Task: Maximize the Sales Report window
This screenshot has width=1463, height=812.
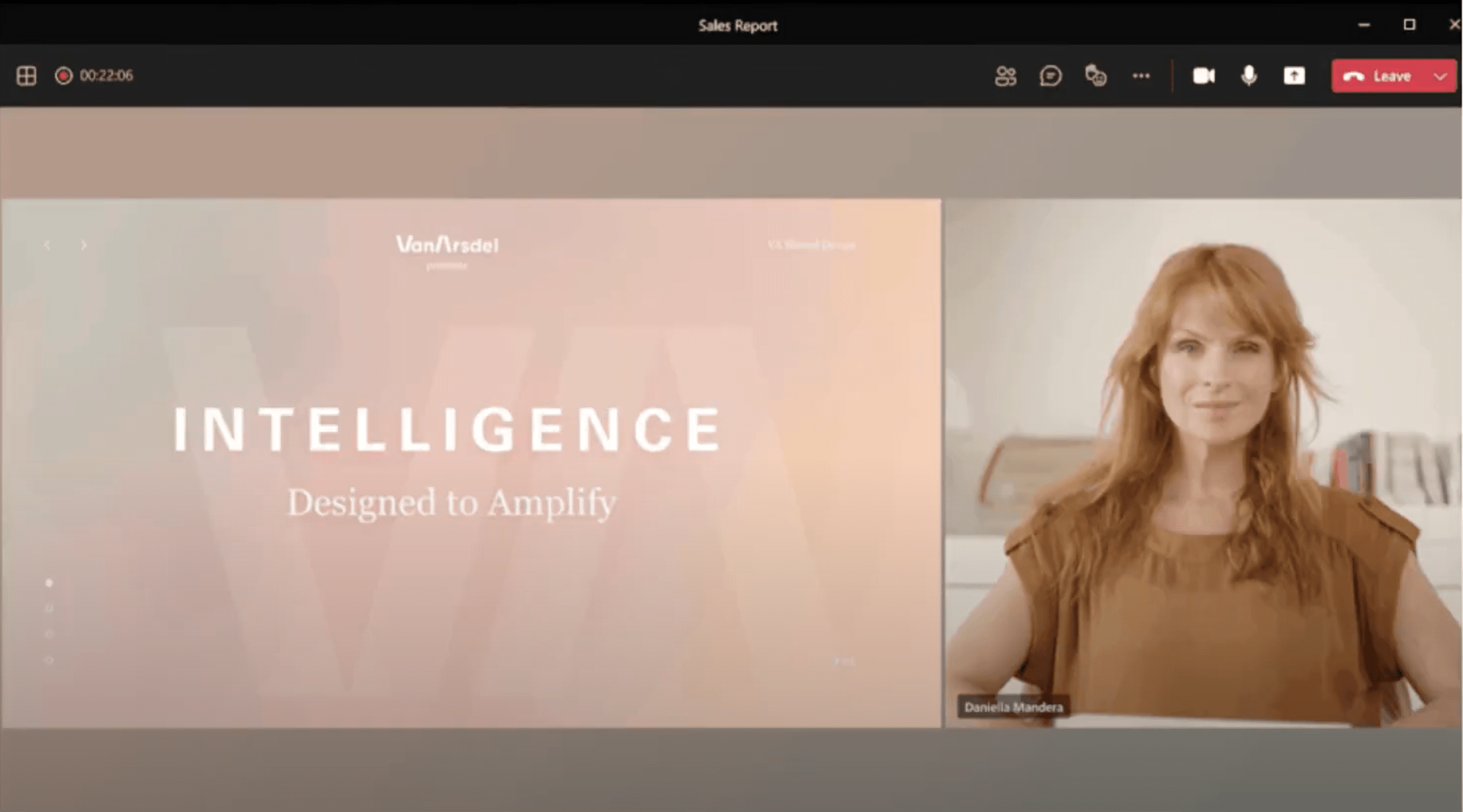Action: click(x=1409, y=25)
